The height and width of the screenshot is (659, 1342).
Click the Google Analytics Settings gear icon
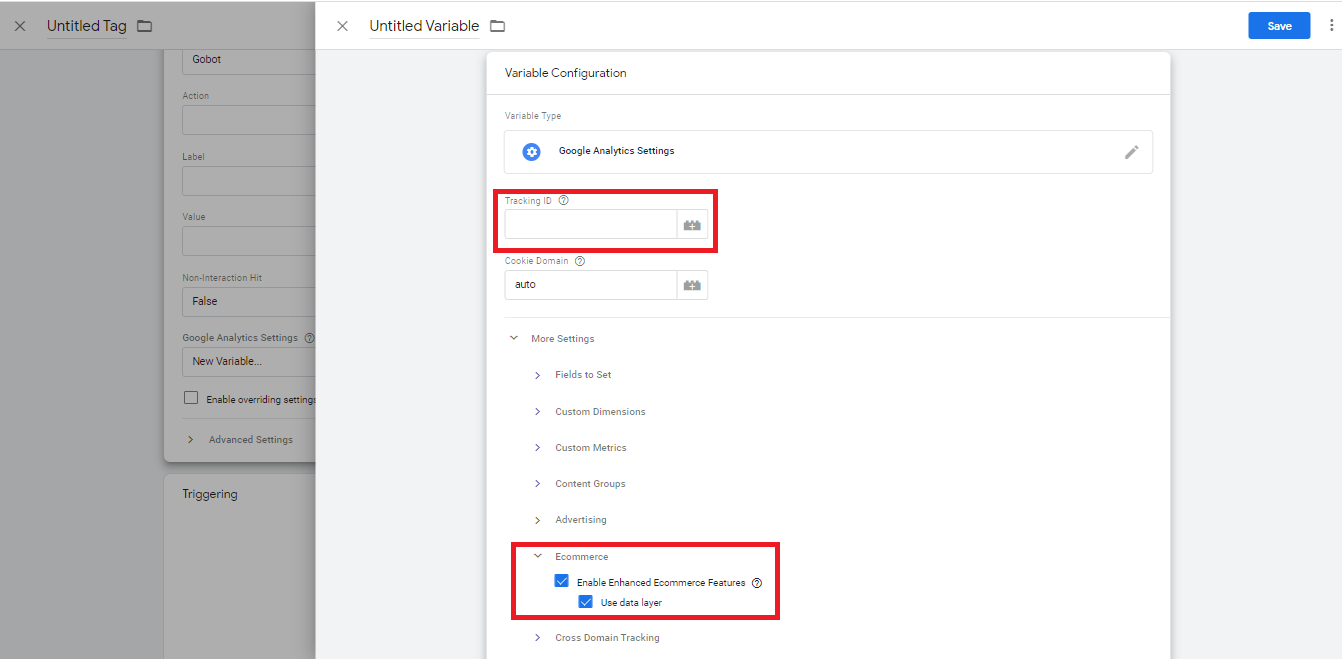pyautogui.click(x=532, y=151)
